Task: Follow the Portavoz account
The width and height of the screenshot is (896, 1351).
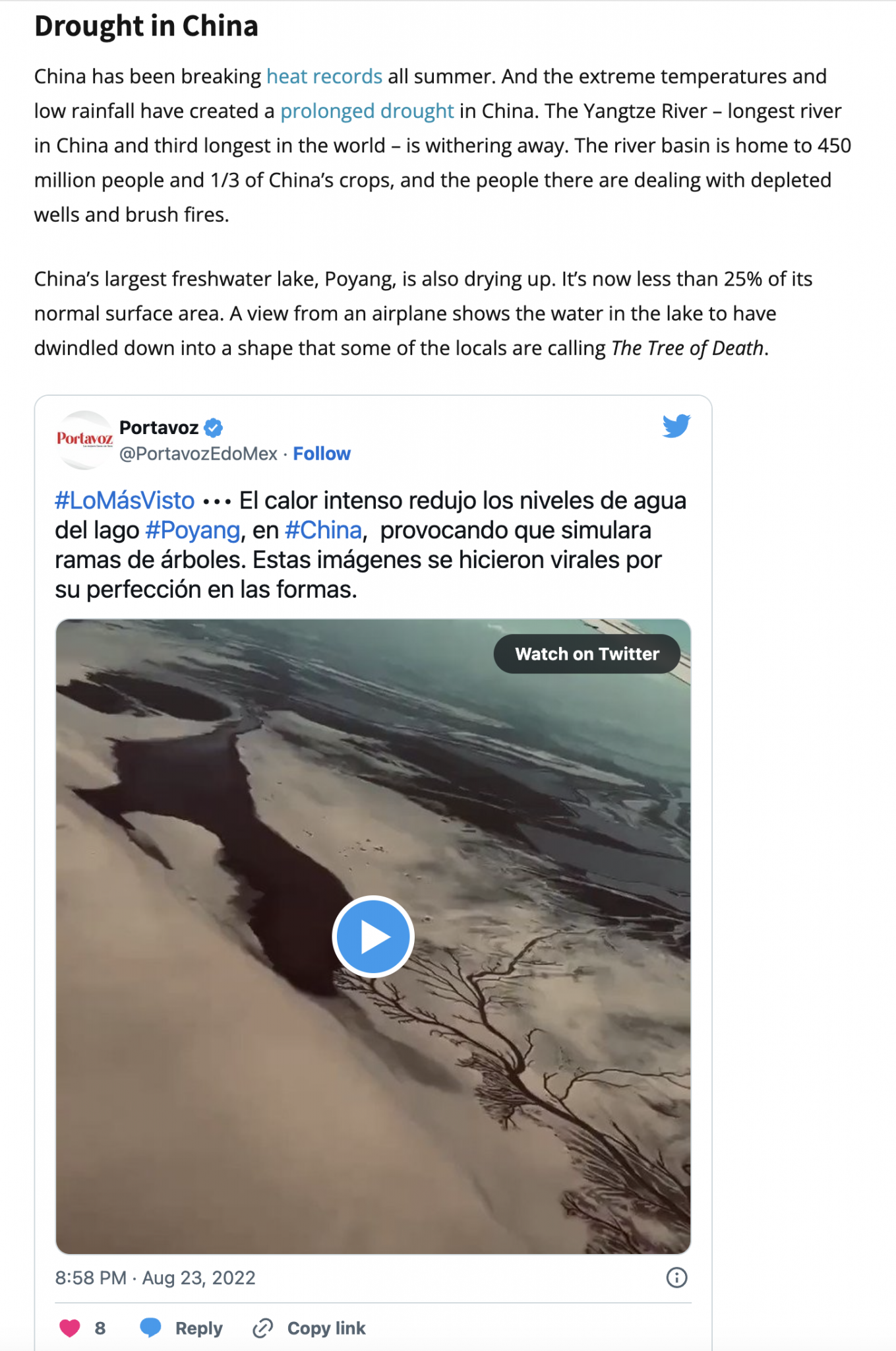Action: 322,454
